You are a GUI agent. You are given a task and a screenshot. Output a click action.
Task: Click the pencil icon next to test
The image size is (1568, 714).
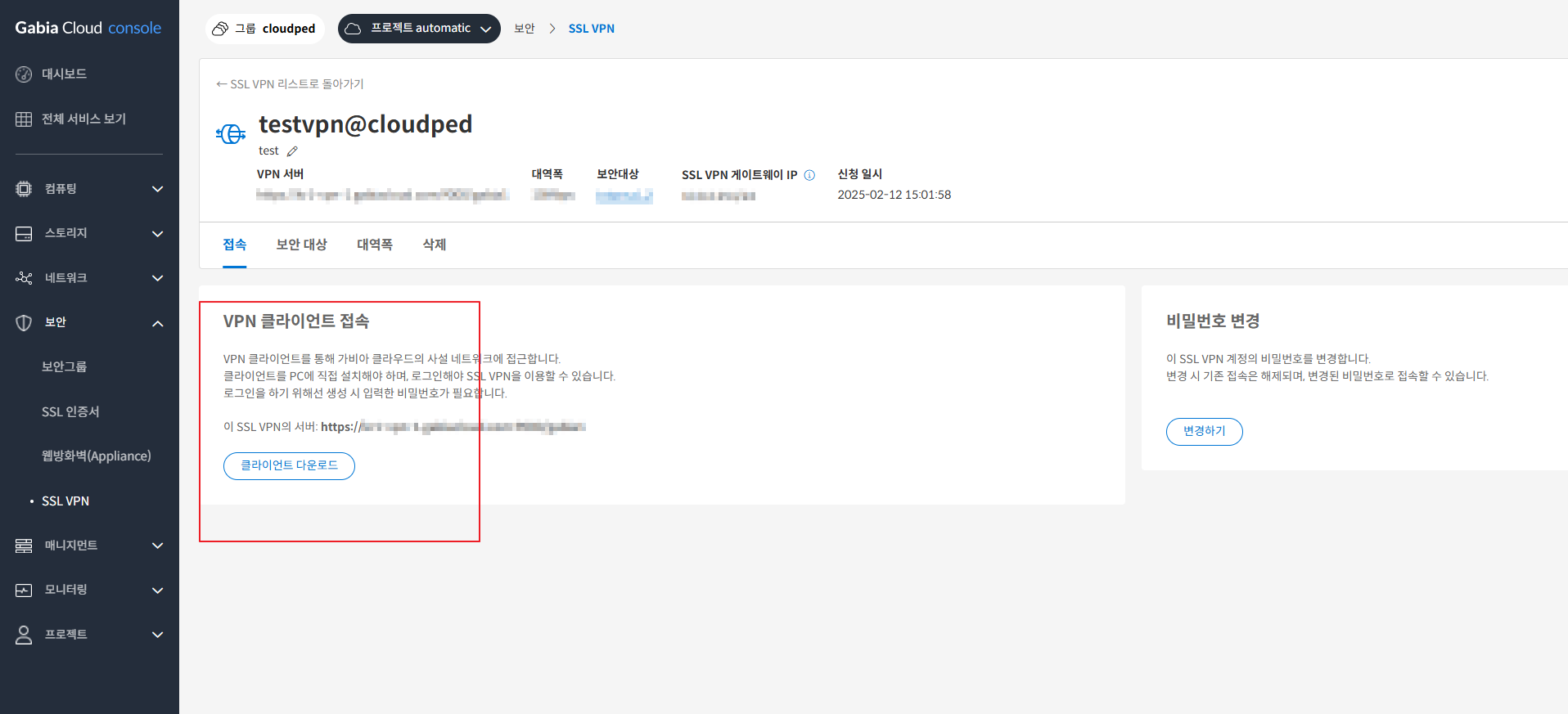(292, 151)
